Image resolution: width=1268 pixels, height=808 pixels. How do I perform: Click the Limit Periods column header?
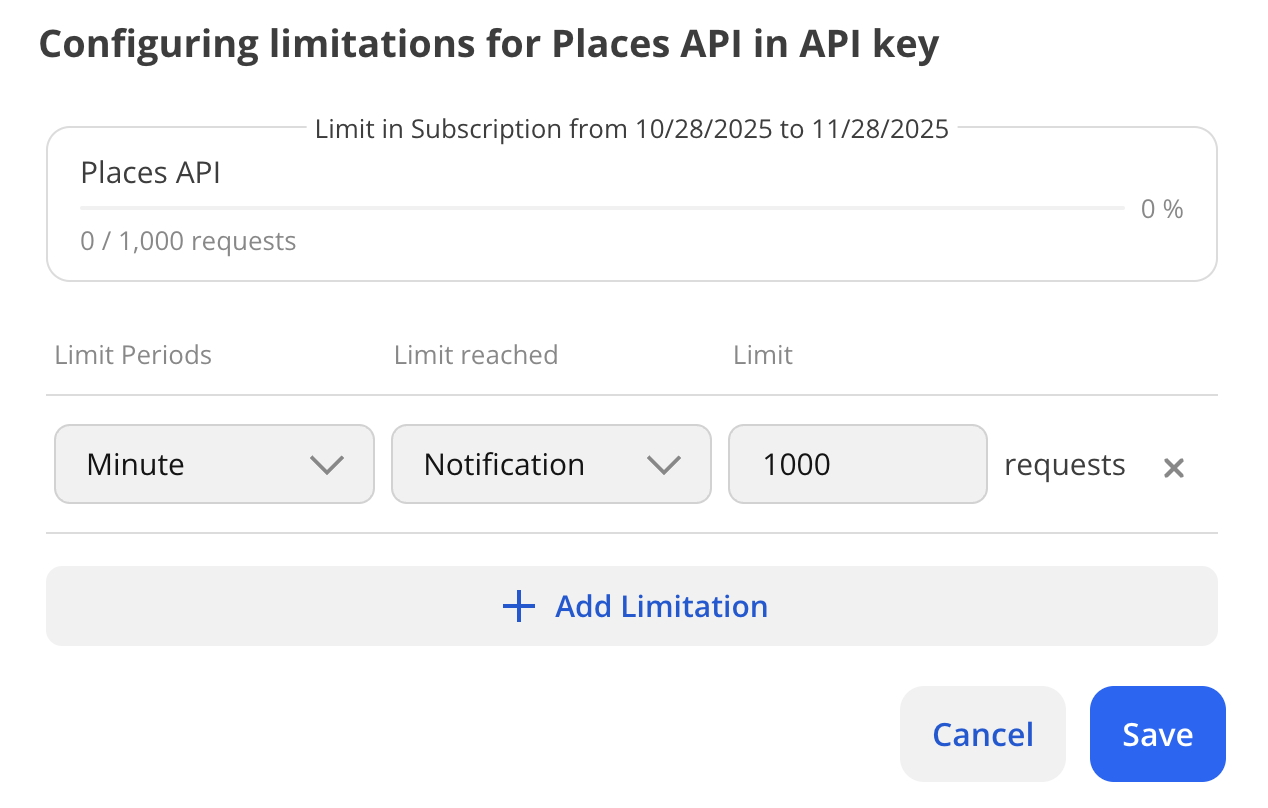(x=133, y=354)
